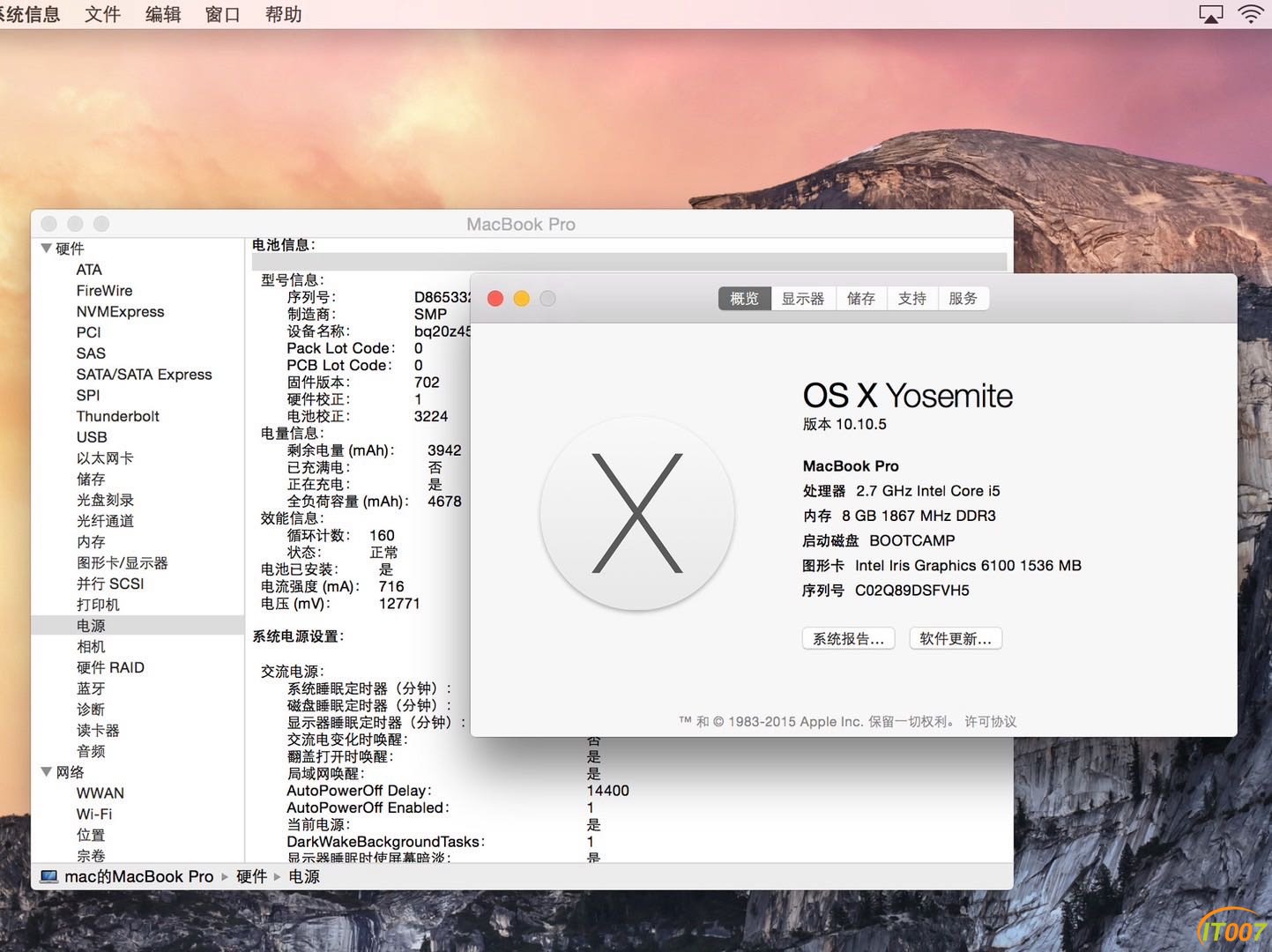Click 硬件 in the bottom path bar

coord(251,876)
